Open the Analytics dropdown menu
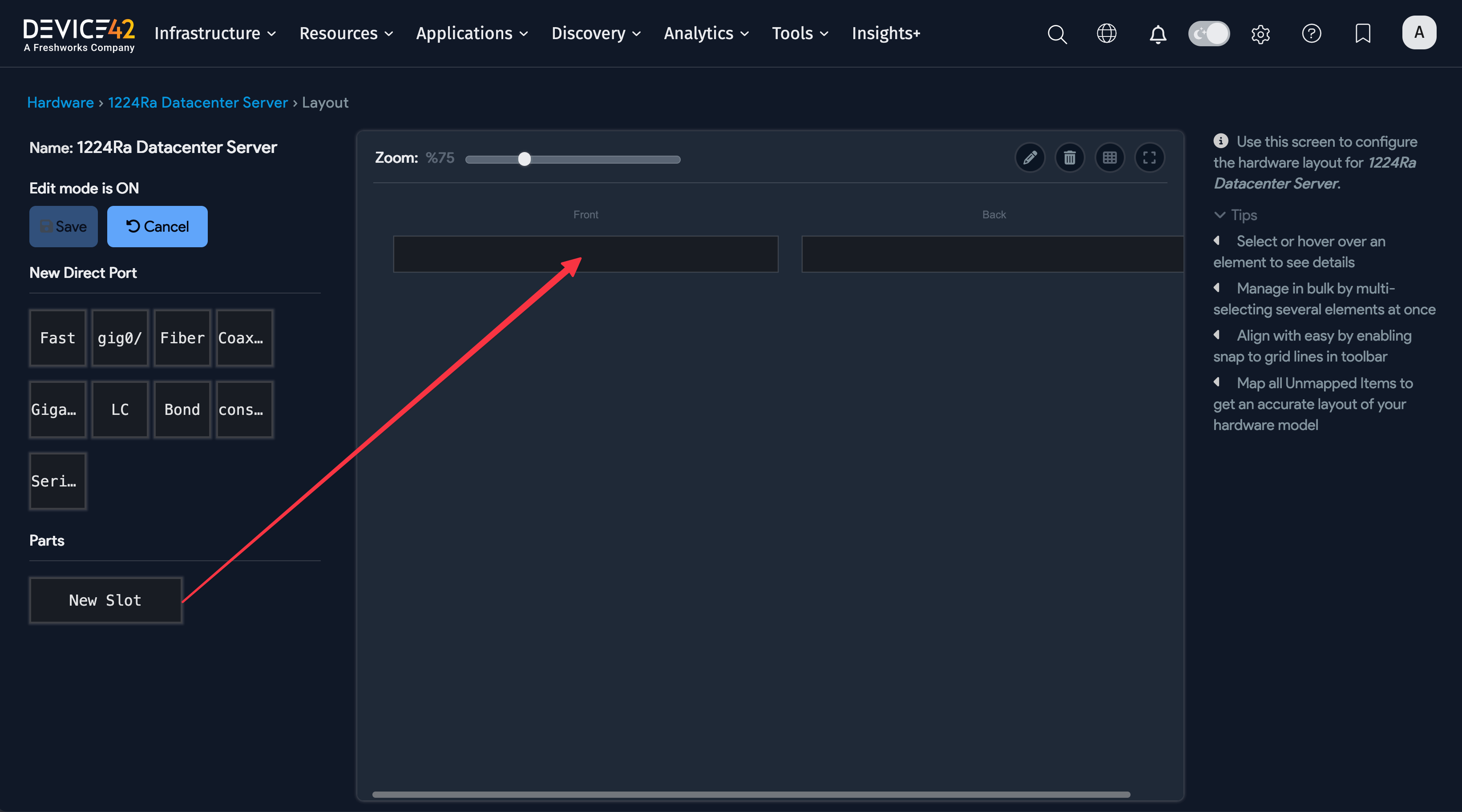This screenshot has height=812, width=1462. tap(706, 33)
